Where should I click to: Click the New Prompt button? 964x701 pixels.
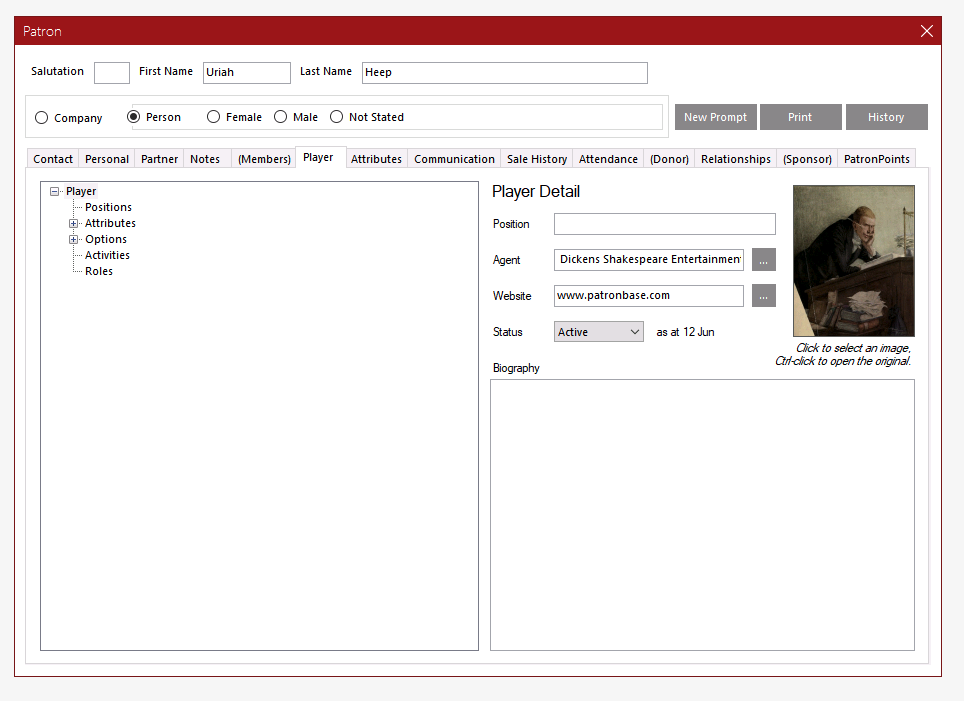pyautogui.click(x=716, y=117)
